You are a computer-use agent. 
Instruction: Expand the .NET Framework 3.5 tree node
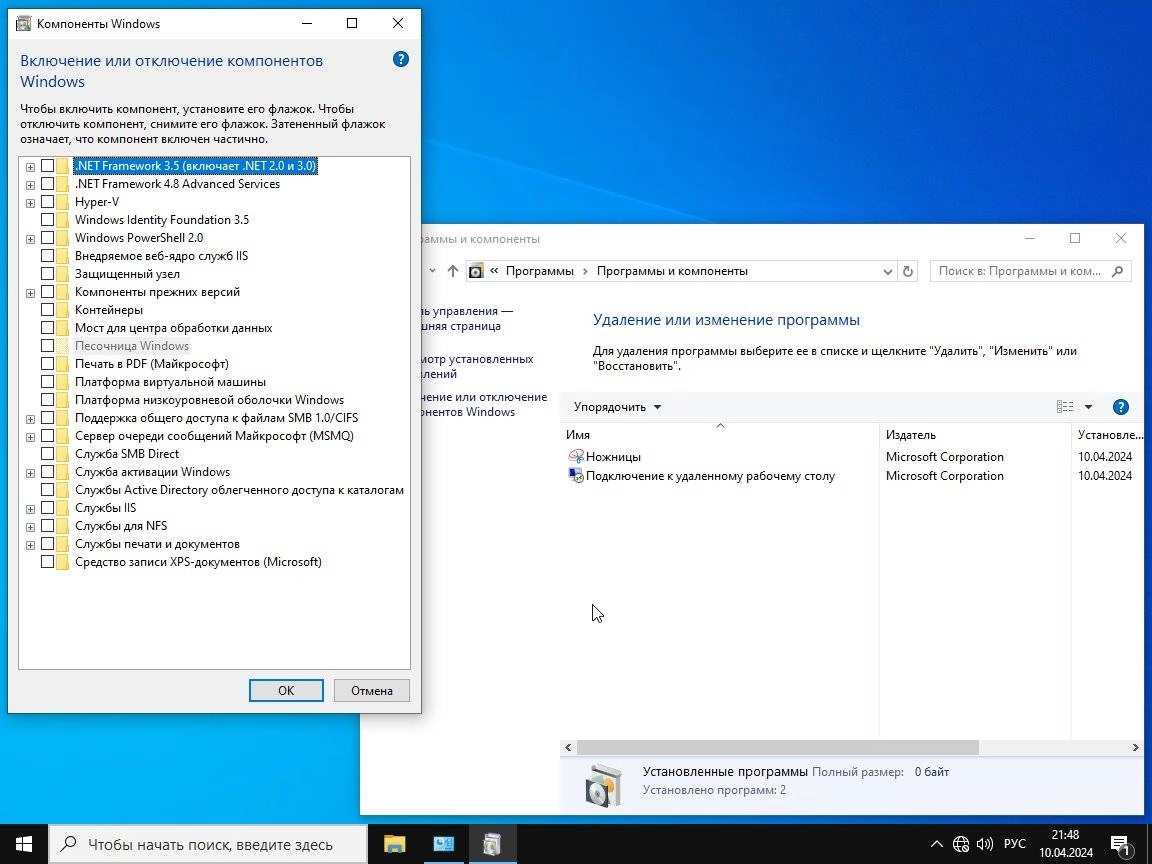tap(30, 167)
